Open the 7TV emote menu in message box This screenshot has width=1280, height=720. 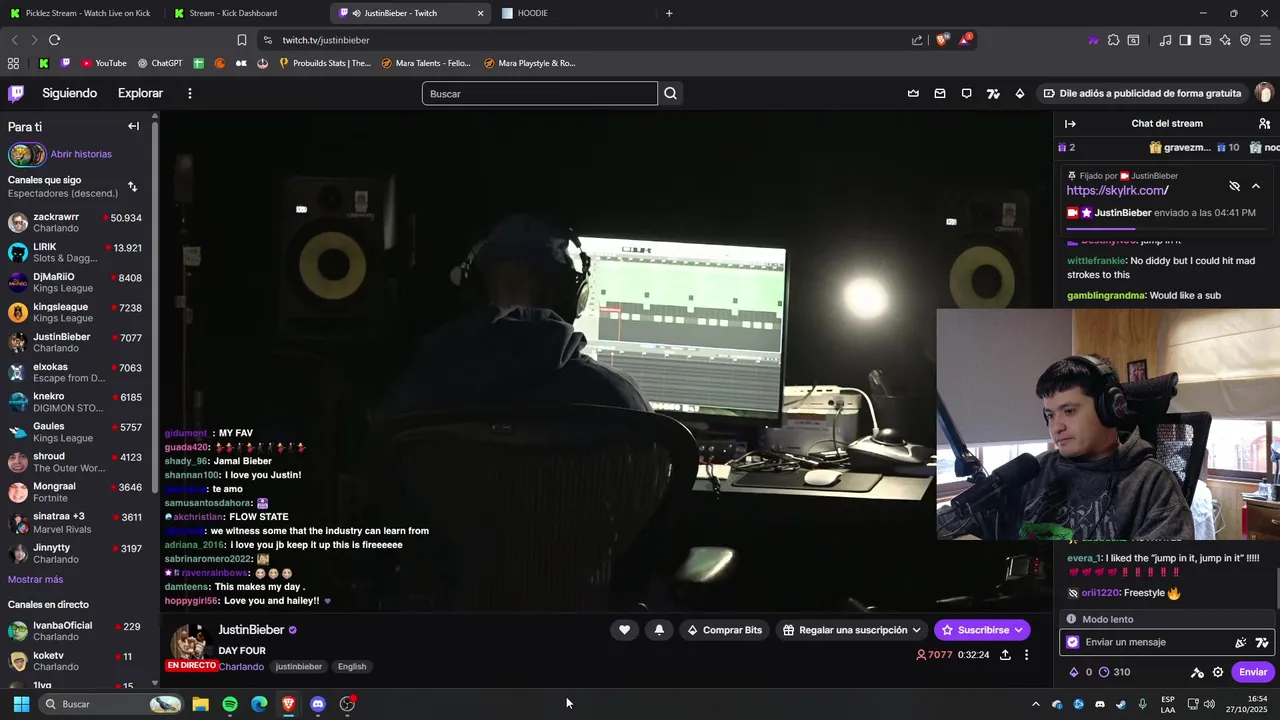tap(1262, 643)
